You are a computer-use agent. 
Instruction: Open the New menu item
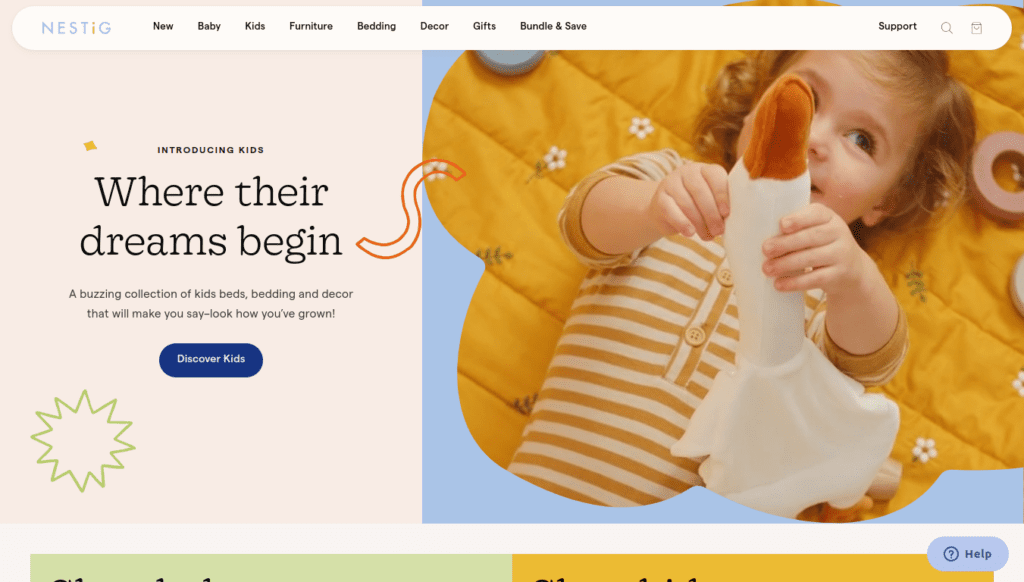pyautogui.click(x=163, y=26)
